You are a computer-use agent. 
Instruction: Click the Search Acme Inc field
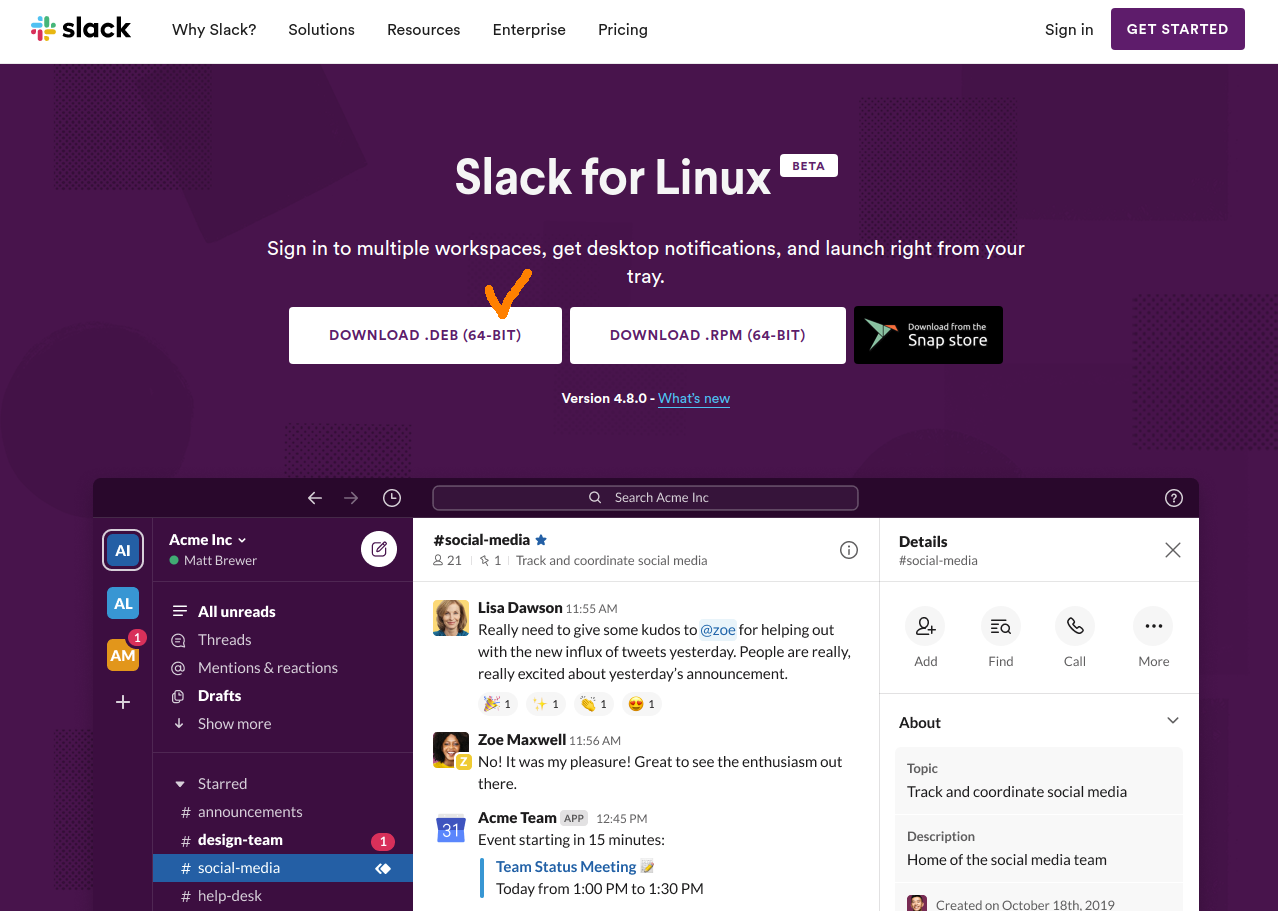645,497
